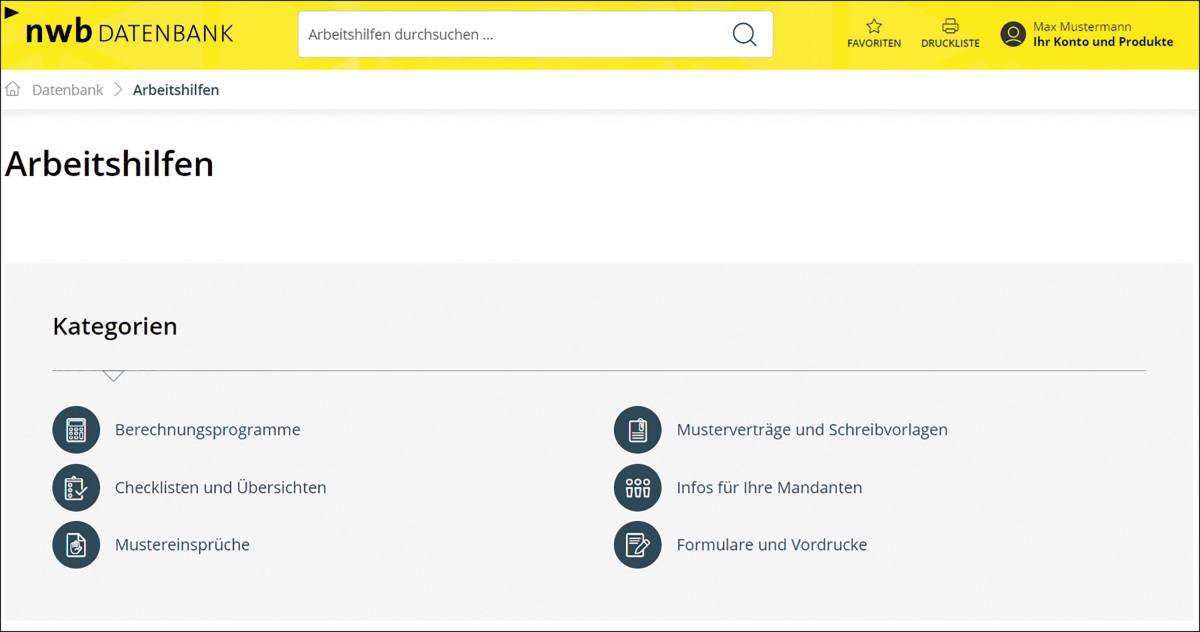The height and width of the screenshot is (632, 1200).
Task: Click the Berechnungsprogramme calculator icon
Action: (76, 430)
